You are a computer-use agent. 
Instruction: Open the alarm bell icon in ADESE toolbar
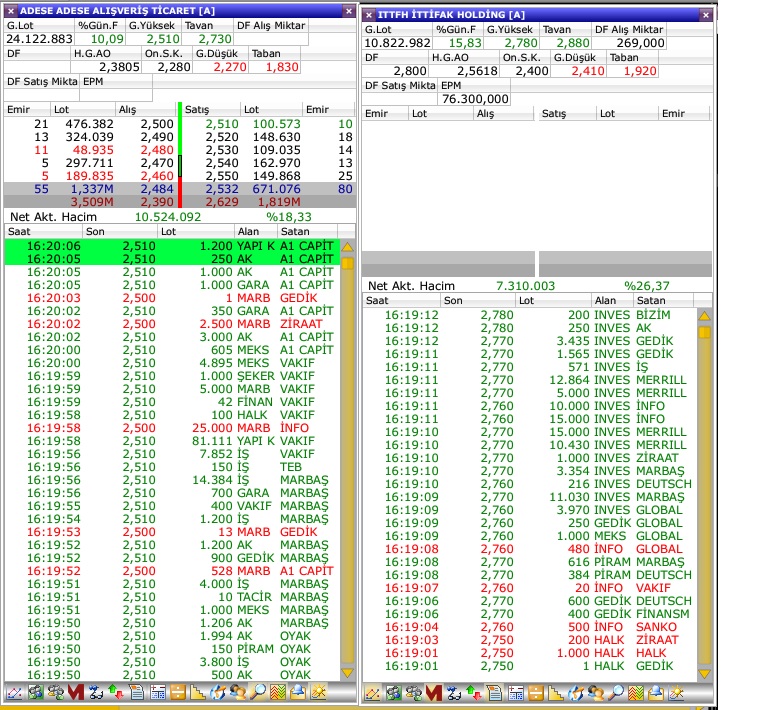click(x=298, y=692)
